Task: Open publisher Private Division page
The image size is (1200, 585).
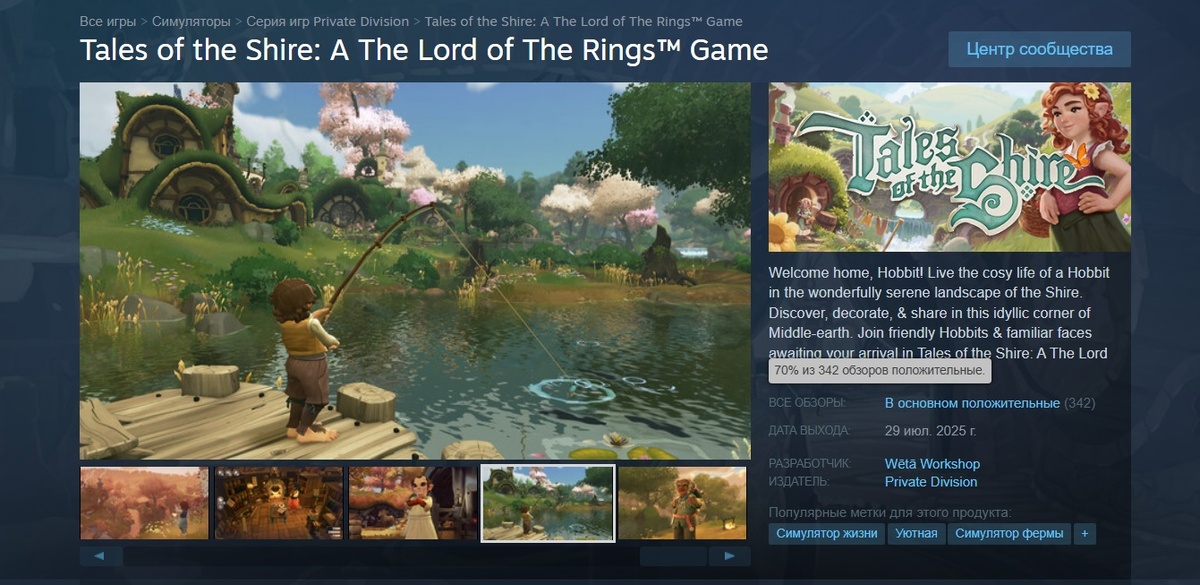Action: pos(931,482)
